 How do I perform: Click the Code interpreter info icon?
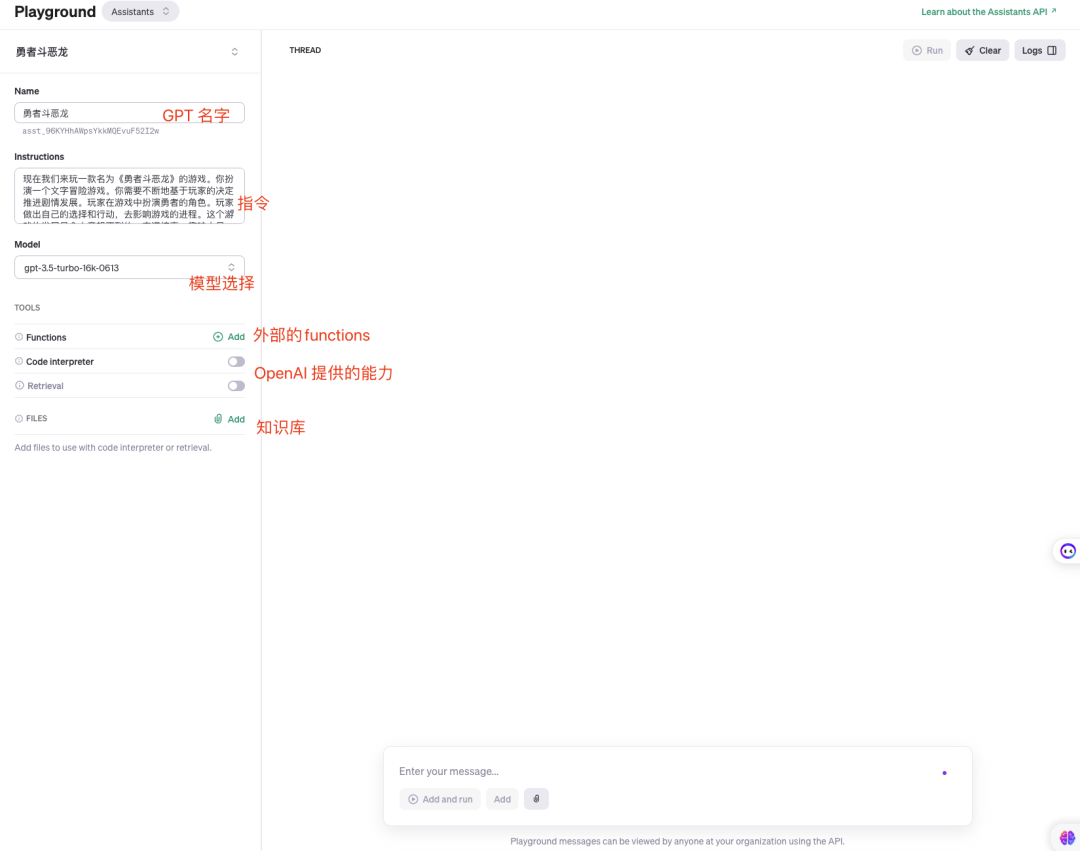(19, 361)
